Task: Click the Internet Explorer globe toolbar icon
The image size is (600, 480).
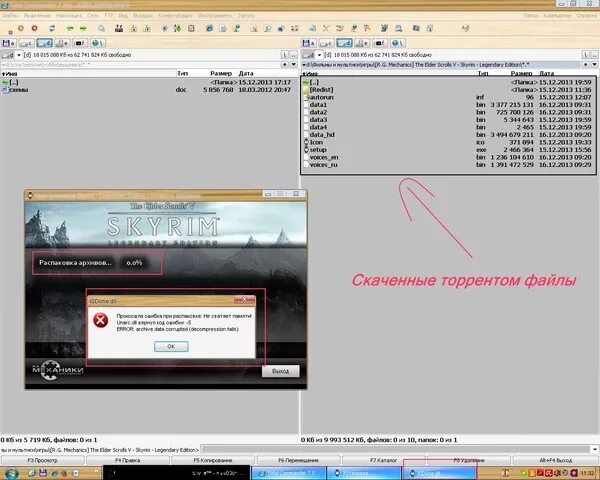Action: (209, 28)
